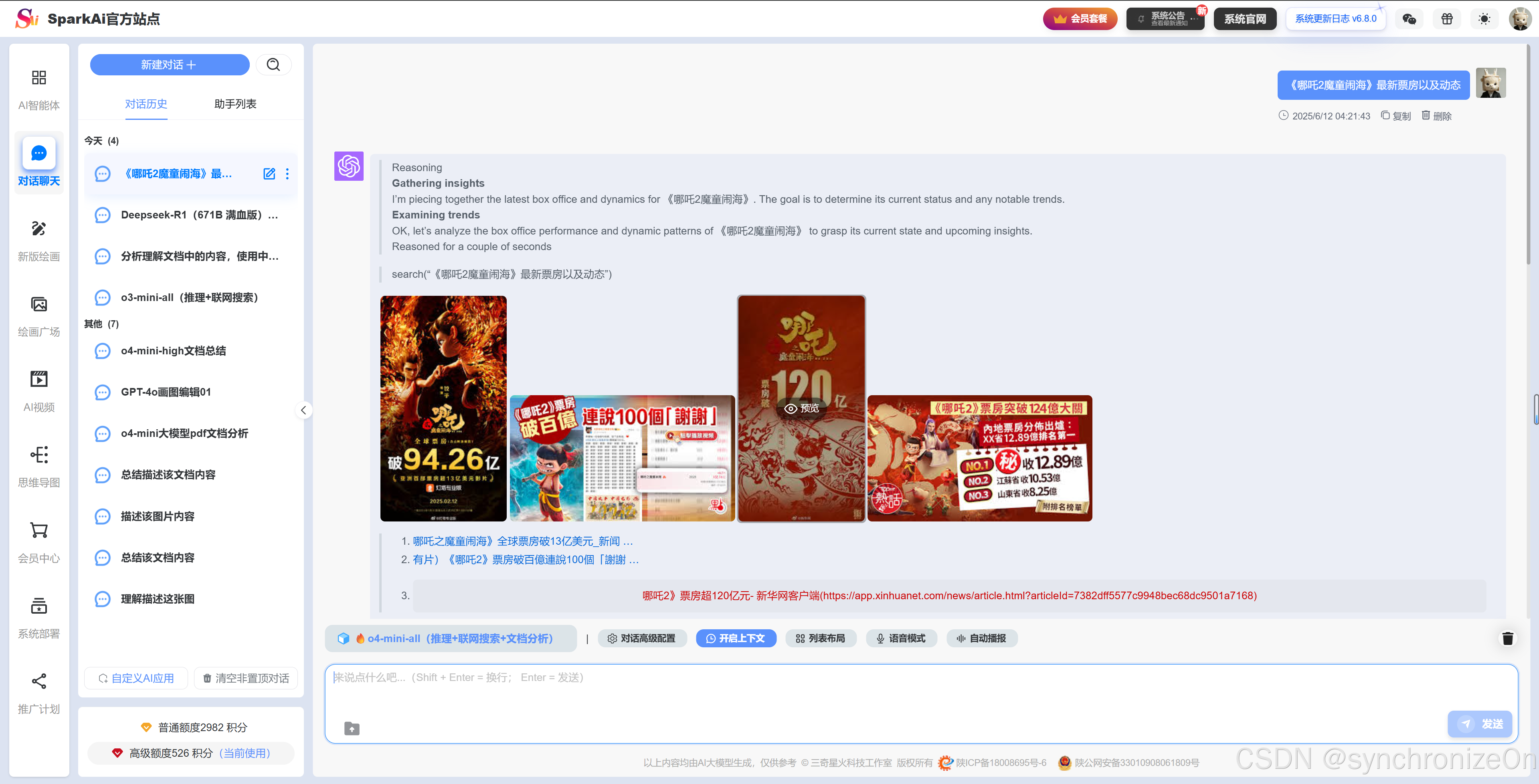Collapse the conversation sidebar with arrow

(303, 410)
